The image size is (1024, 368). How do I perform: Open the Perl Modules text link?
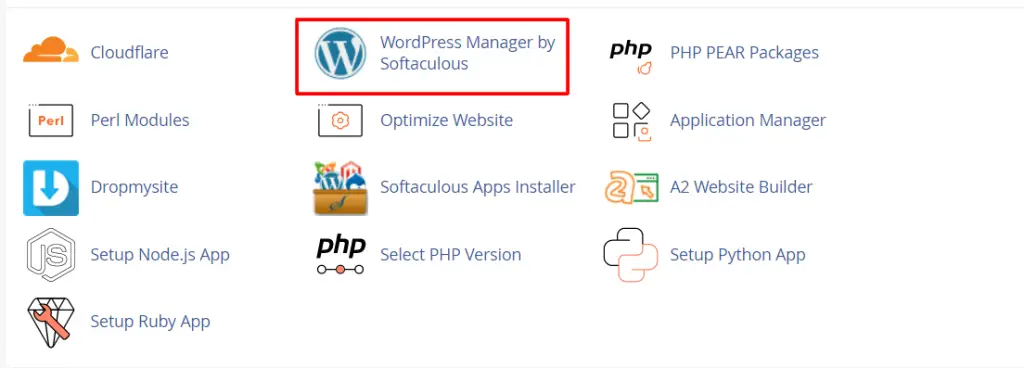pos(140,120)
